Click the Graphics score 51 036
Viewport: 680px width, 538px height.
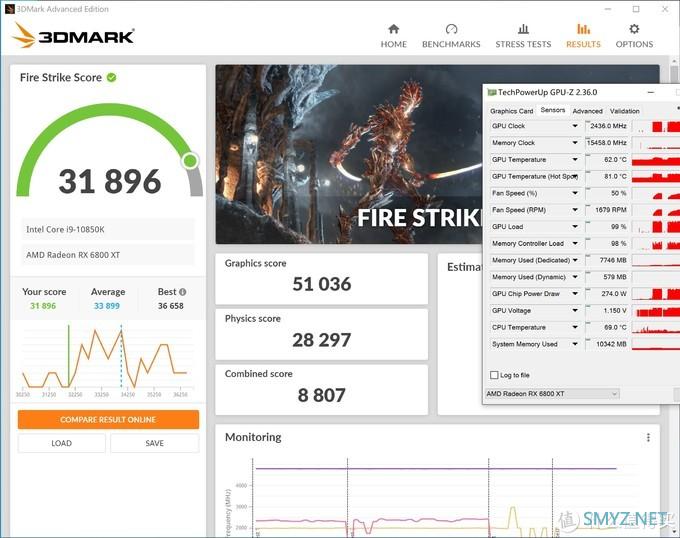[322, 284]
